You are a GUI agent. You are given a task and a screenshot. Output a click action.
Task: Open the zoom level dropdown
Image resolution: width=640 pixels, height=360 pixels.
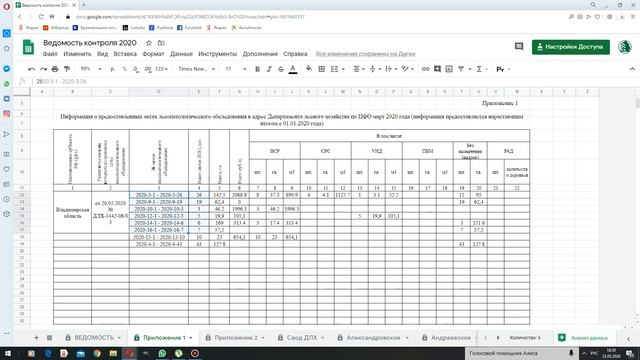[91, 69]
